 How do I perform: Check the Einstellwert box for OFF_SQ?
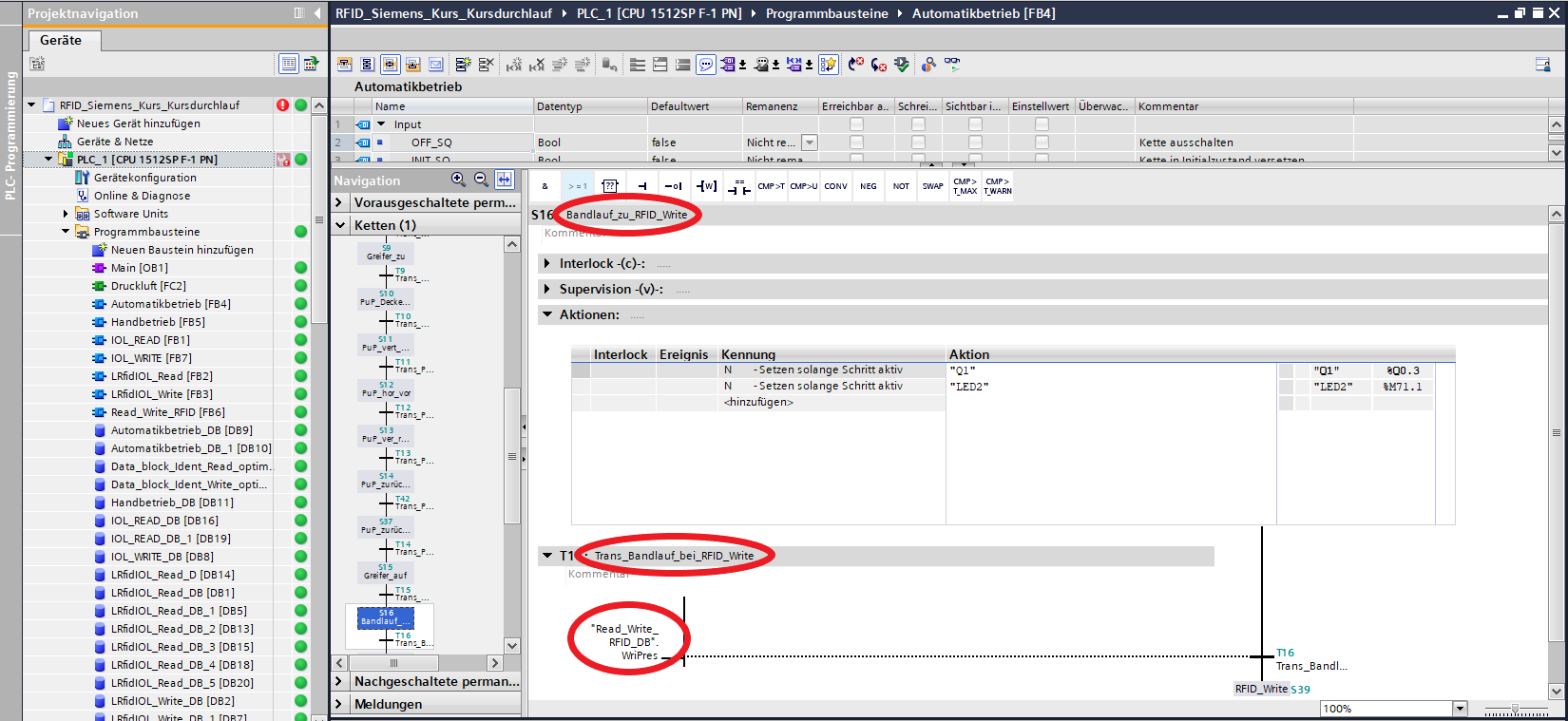pyautogui.click(x=1042, y=142)
